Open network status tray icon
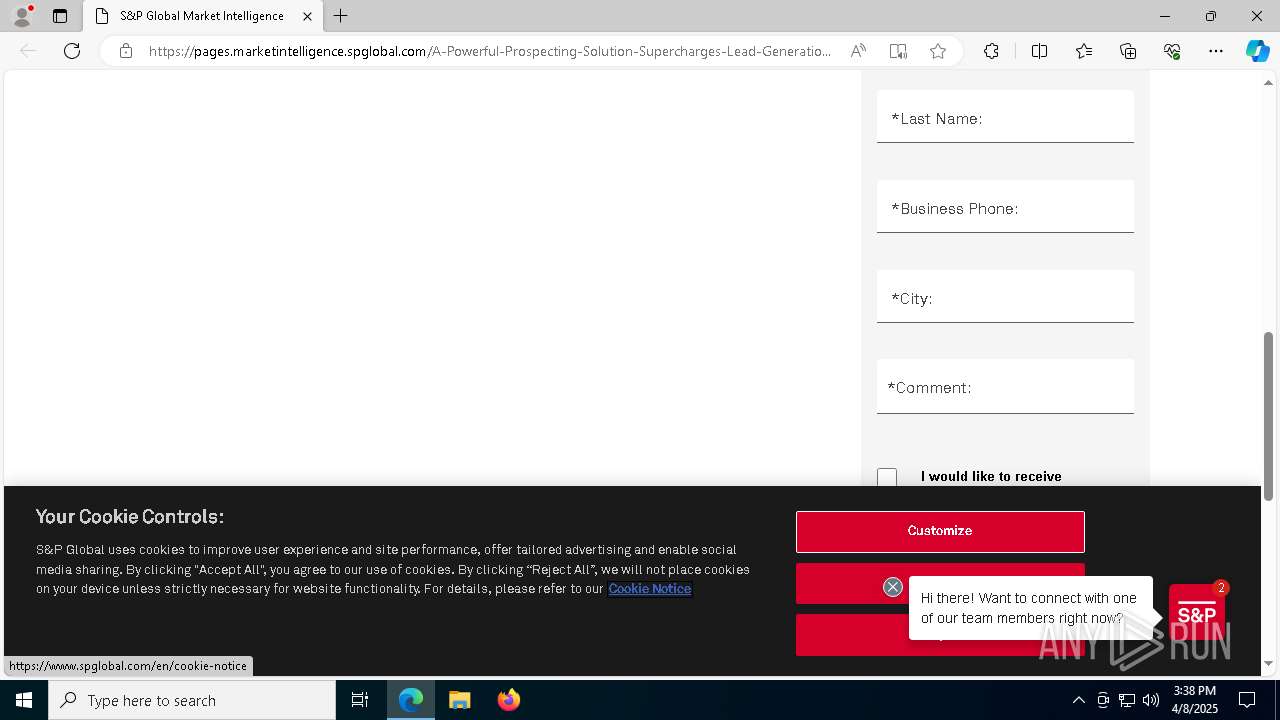 pos(1127,700)
